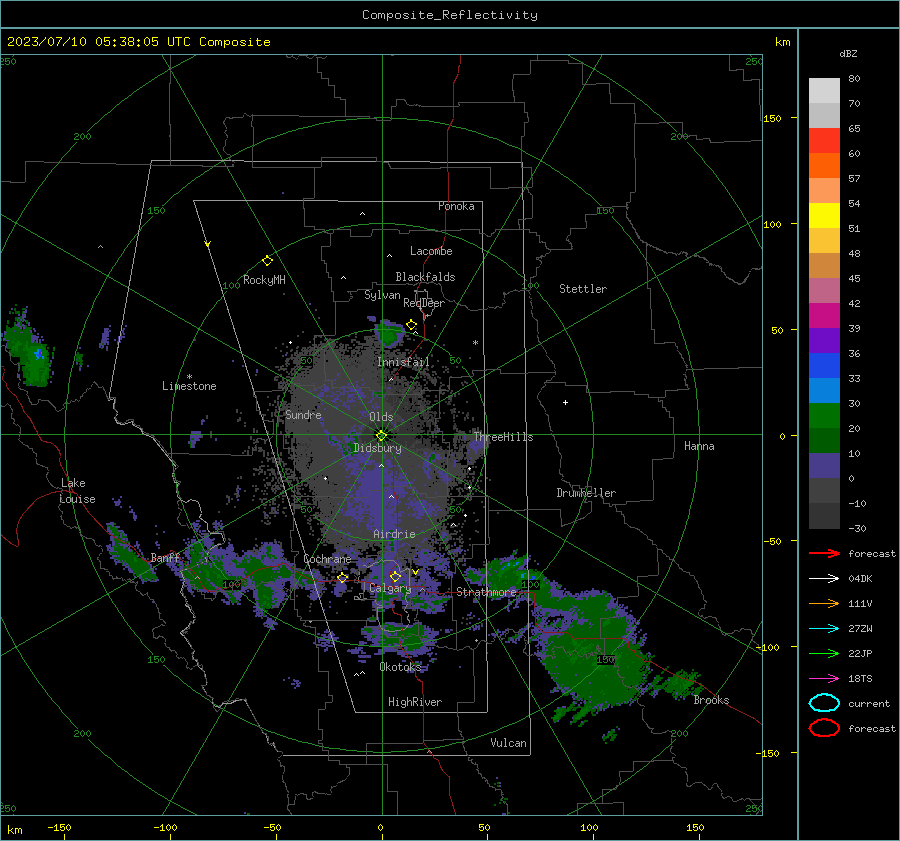Click the Ponoka town label

pos(456,206)
